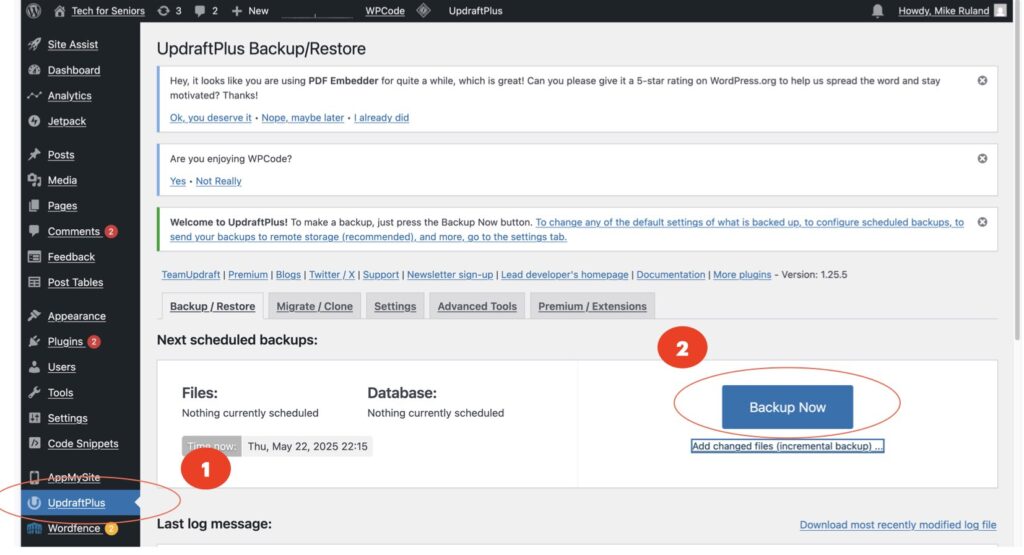Close the Welcome to UpdraftPlus notice
This screenshot has width=1024, height=555.
982,222
